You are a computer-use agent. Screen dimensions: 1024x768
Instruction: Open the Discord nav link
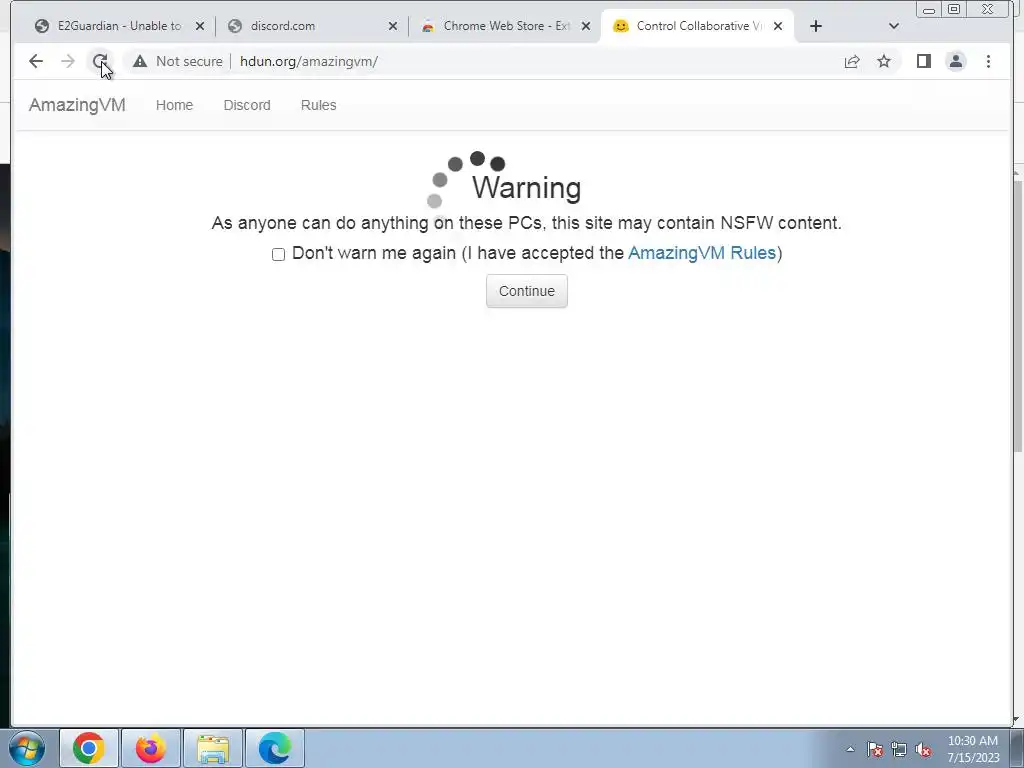247,105
